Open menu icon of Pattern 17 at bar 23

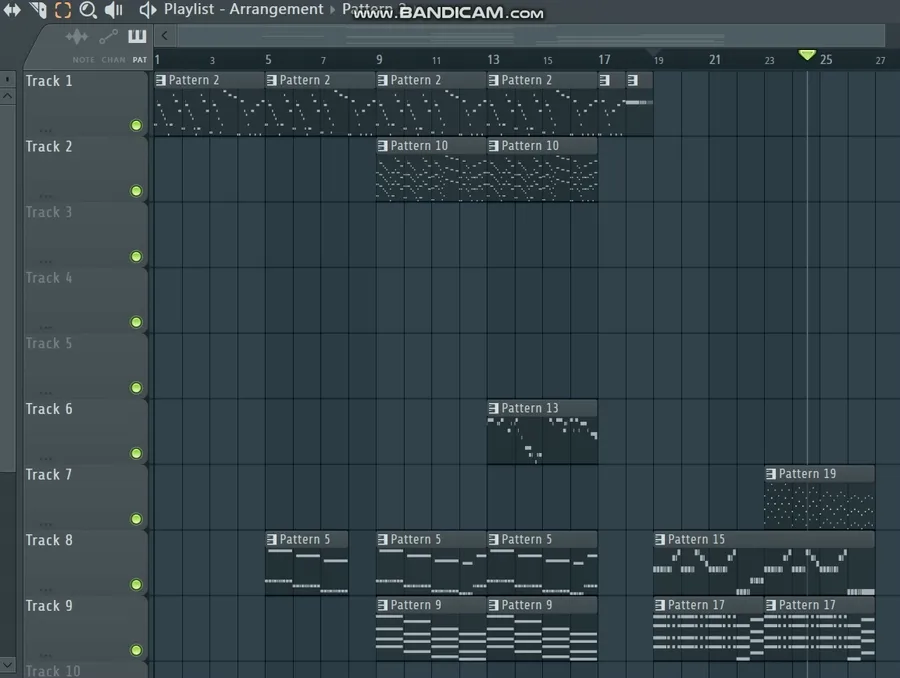(771, 605)
